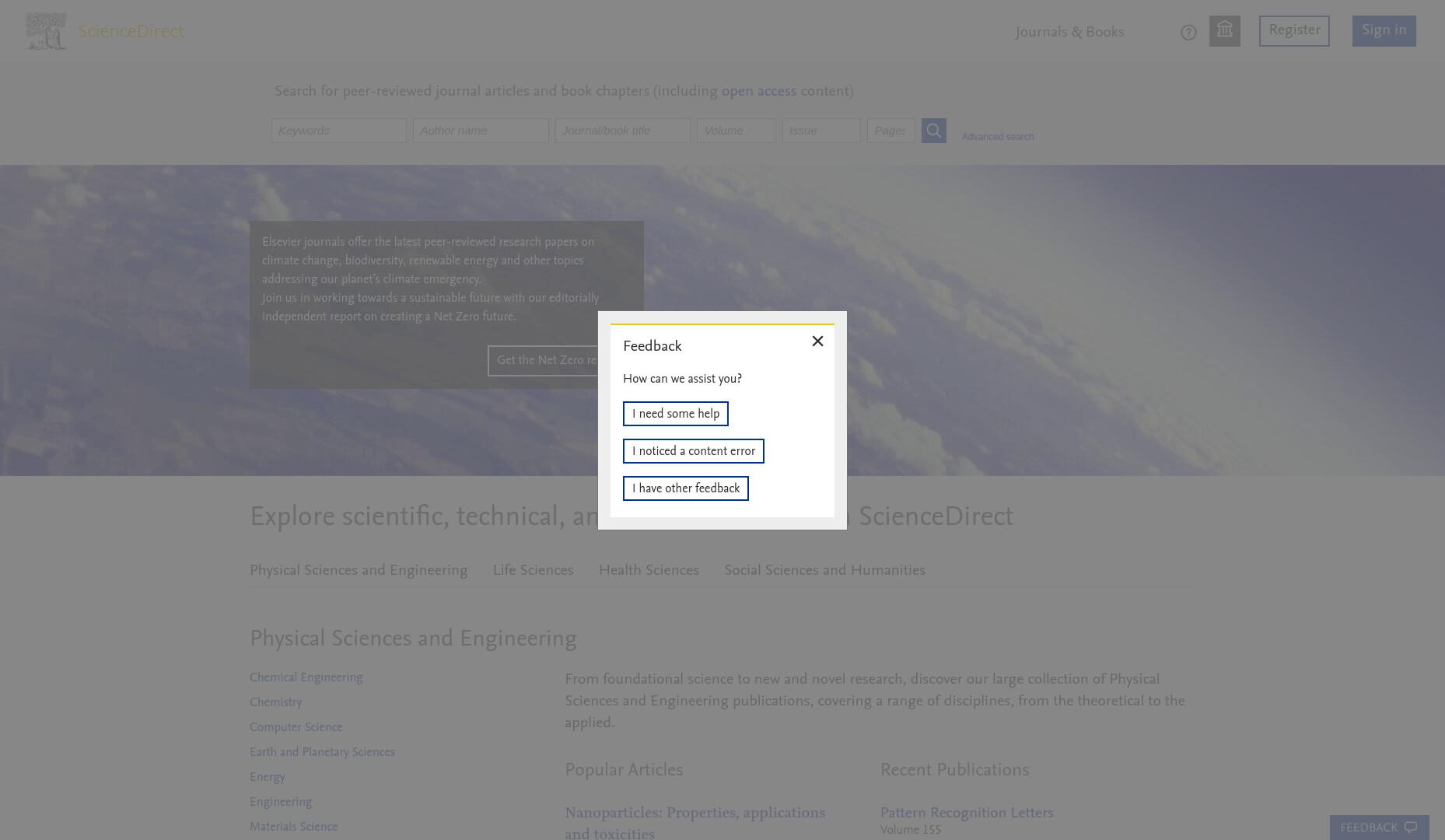Click the 'Popular Articles' heading
The width and height of the screenshot is (1445, 840).
(624, 770)
